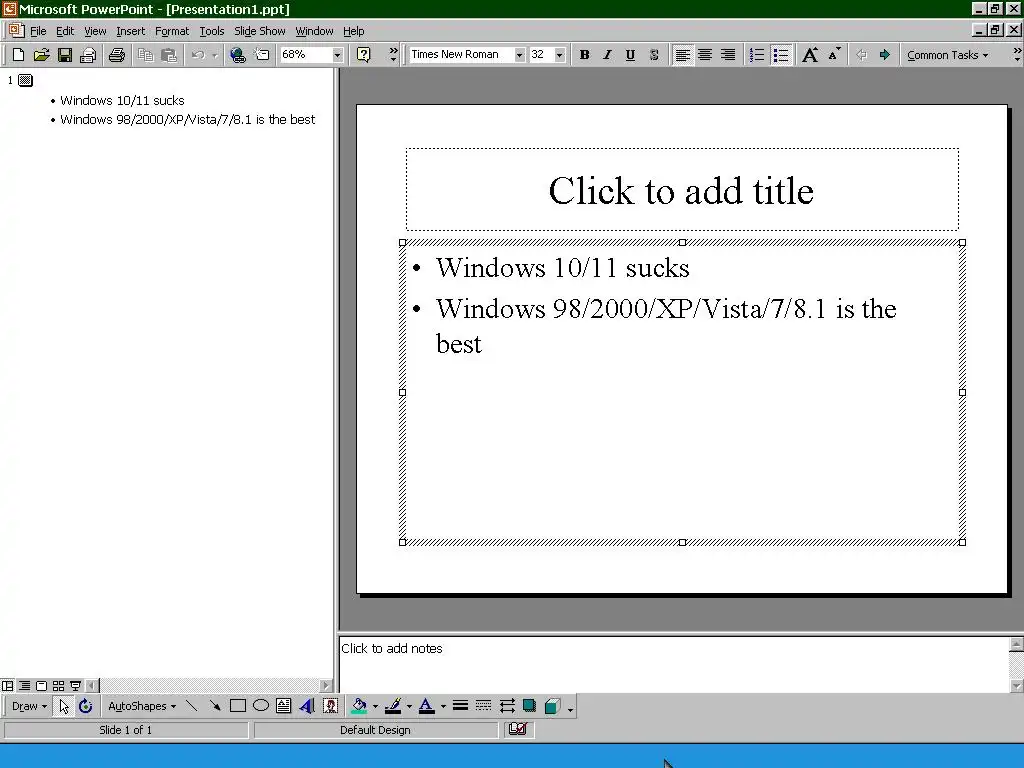Select the Rectangle drawing tool
Image resolution: width=1024 pixels, height=768 pixels.
238,706
